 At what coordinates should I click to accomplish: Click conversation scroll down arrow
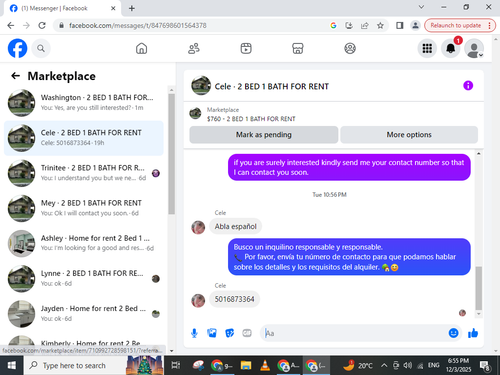pyautogui.click(x=479, y=314)
